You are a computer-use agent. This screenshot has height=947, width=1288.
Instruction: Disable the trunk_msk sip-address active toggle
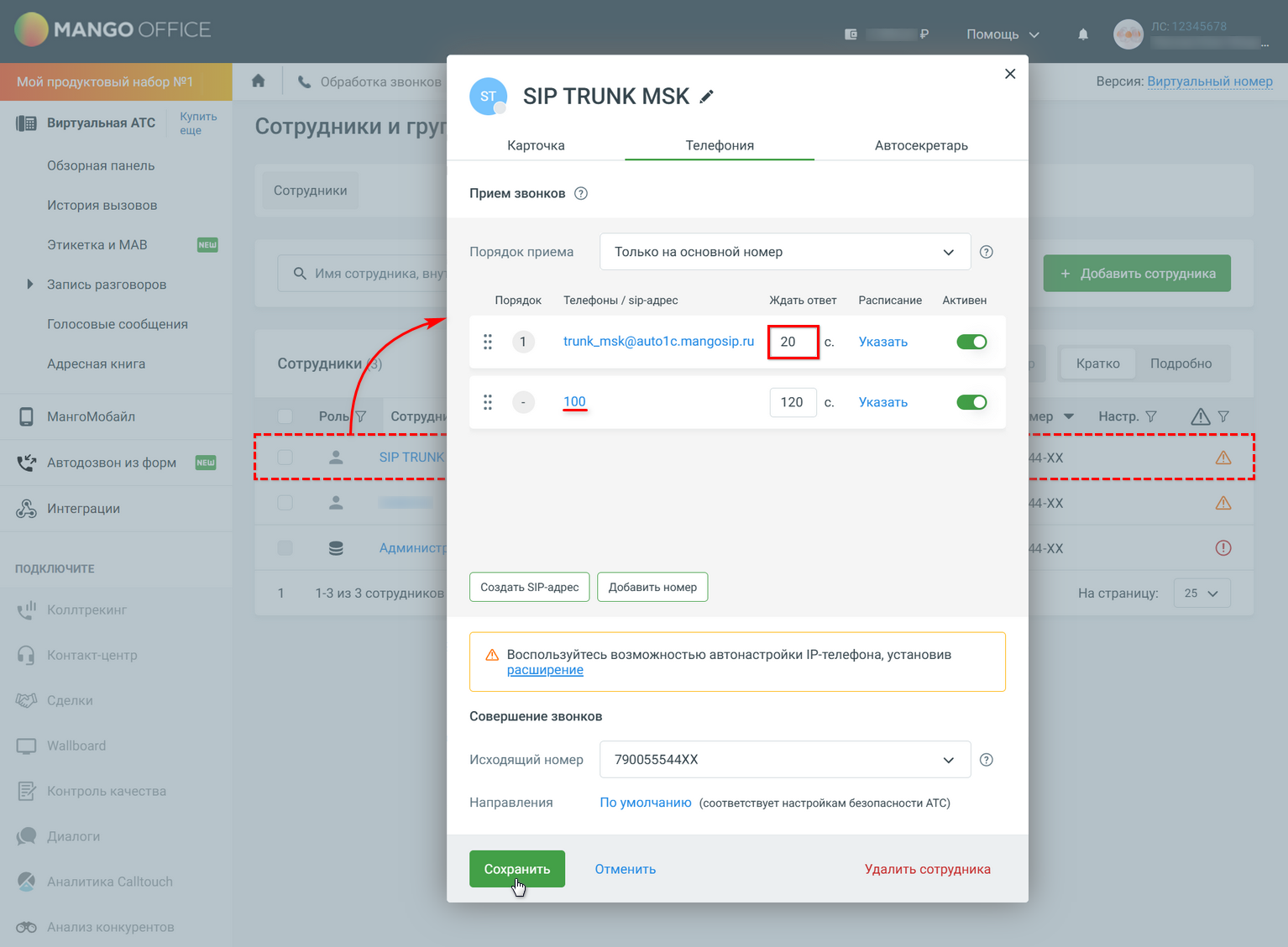971,342
